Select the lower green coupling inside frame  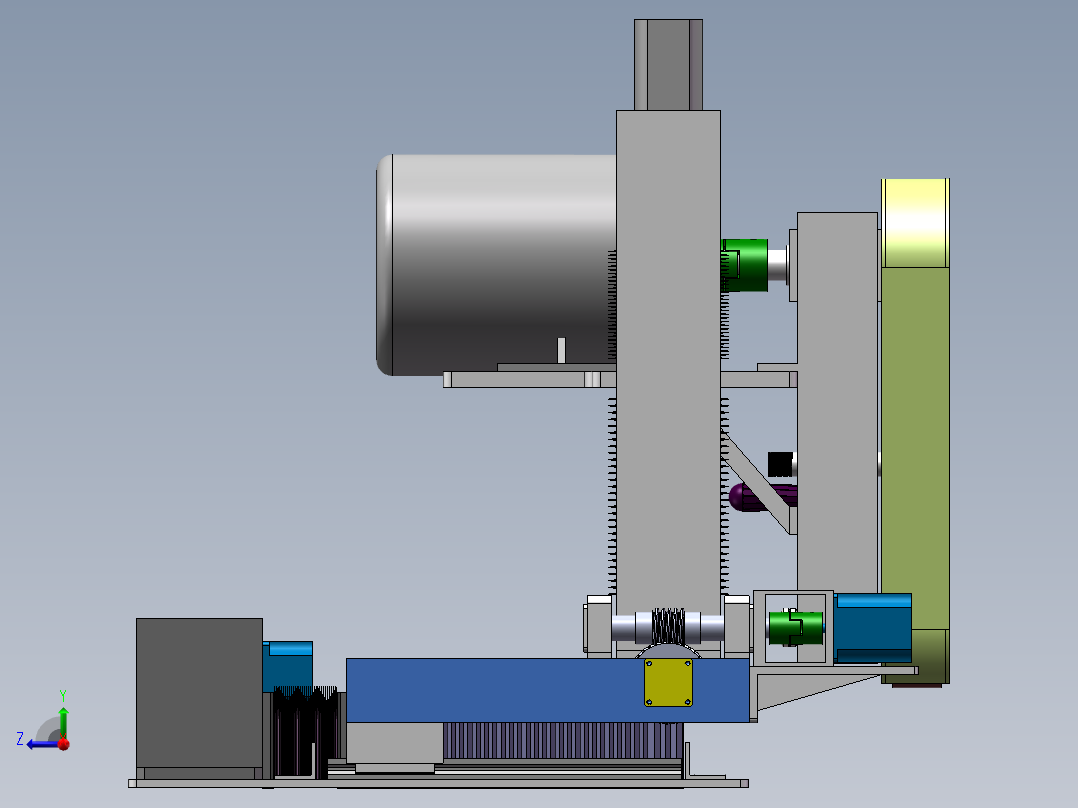tap(795, 627)
